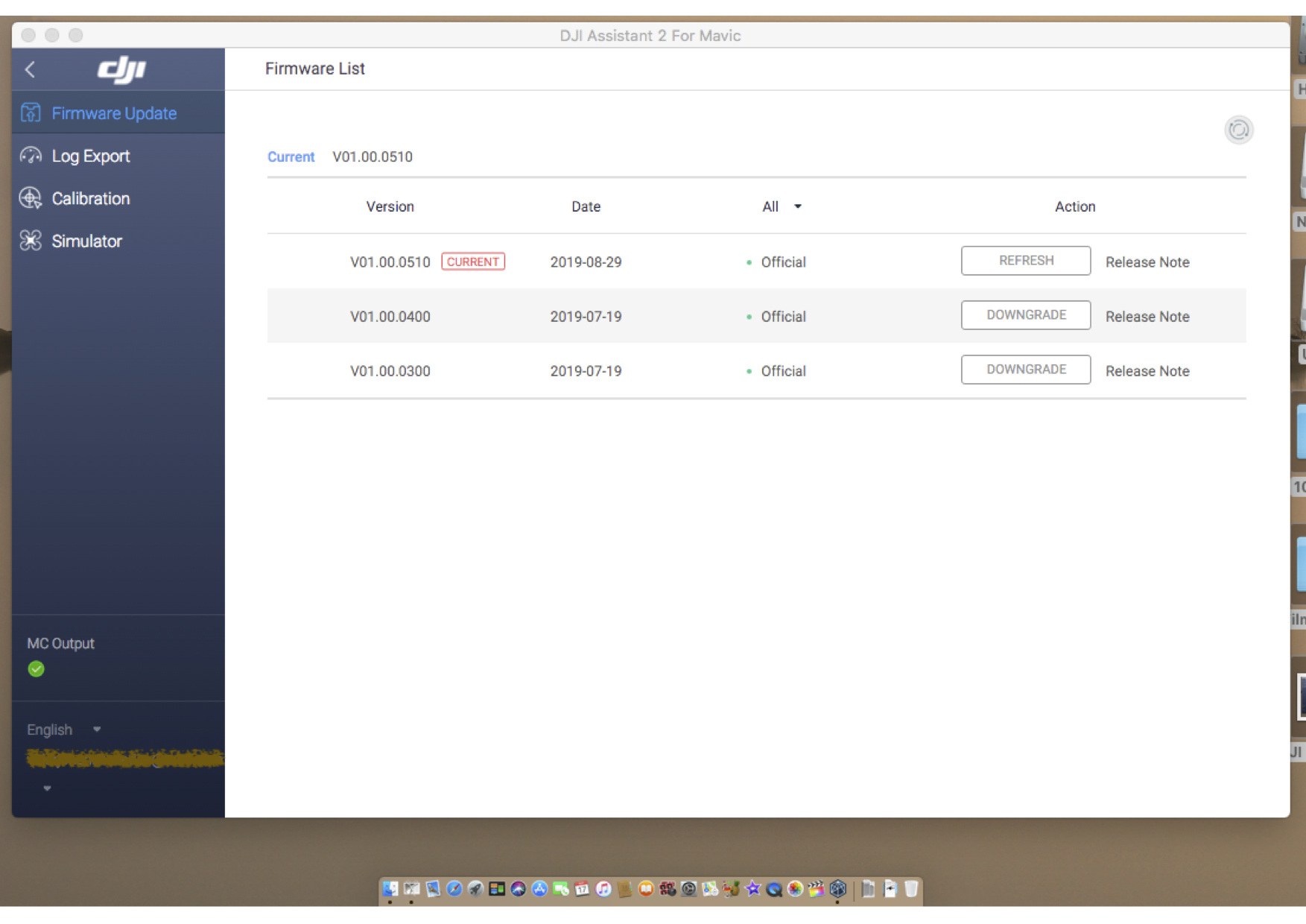The height and width of the screenshot is (924, 1306).
Task: Downgrade to firmware V01.00.0300
Action: coord(1025,370)
